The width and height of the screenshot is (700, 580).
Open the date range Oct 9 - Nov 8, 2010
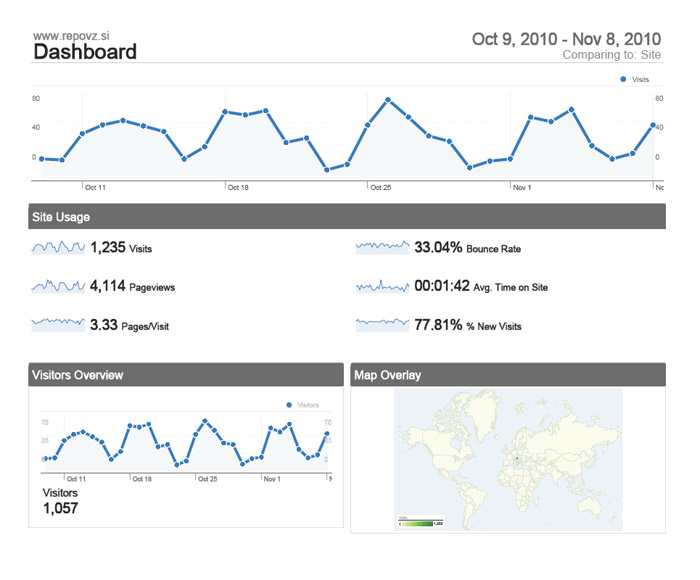point(566,38)
